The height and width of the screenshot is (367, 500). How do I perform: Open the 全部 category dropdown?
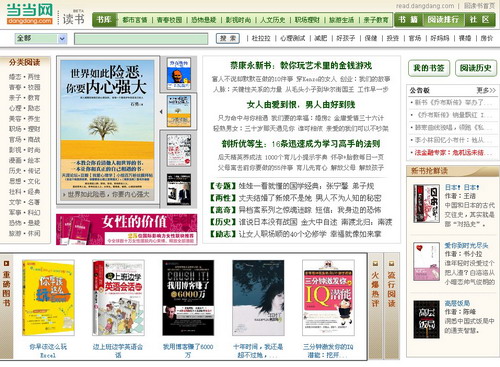click(41, 38)
